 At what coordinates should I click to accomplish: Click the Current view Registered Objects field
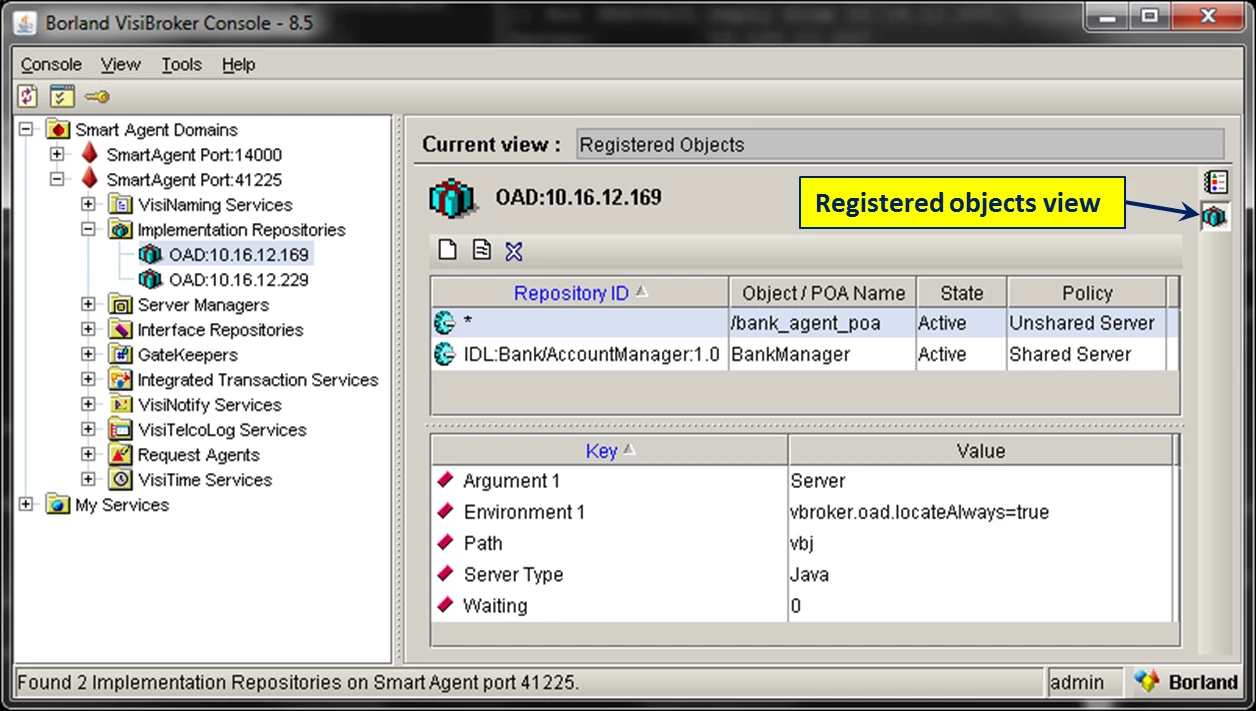point(900,144)
